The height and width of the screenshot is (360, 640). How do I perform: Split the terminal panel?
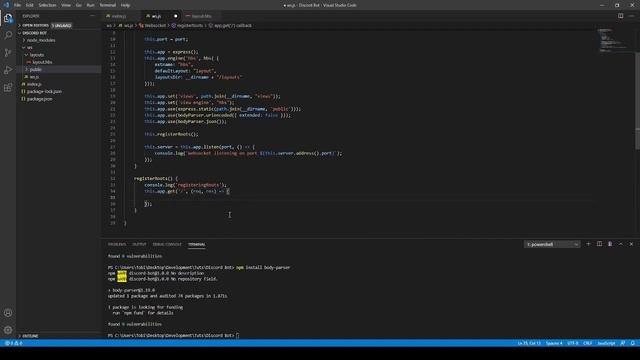pyautogui.click(x=599, y=244)
